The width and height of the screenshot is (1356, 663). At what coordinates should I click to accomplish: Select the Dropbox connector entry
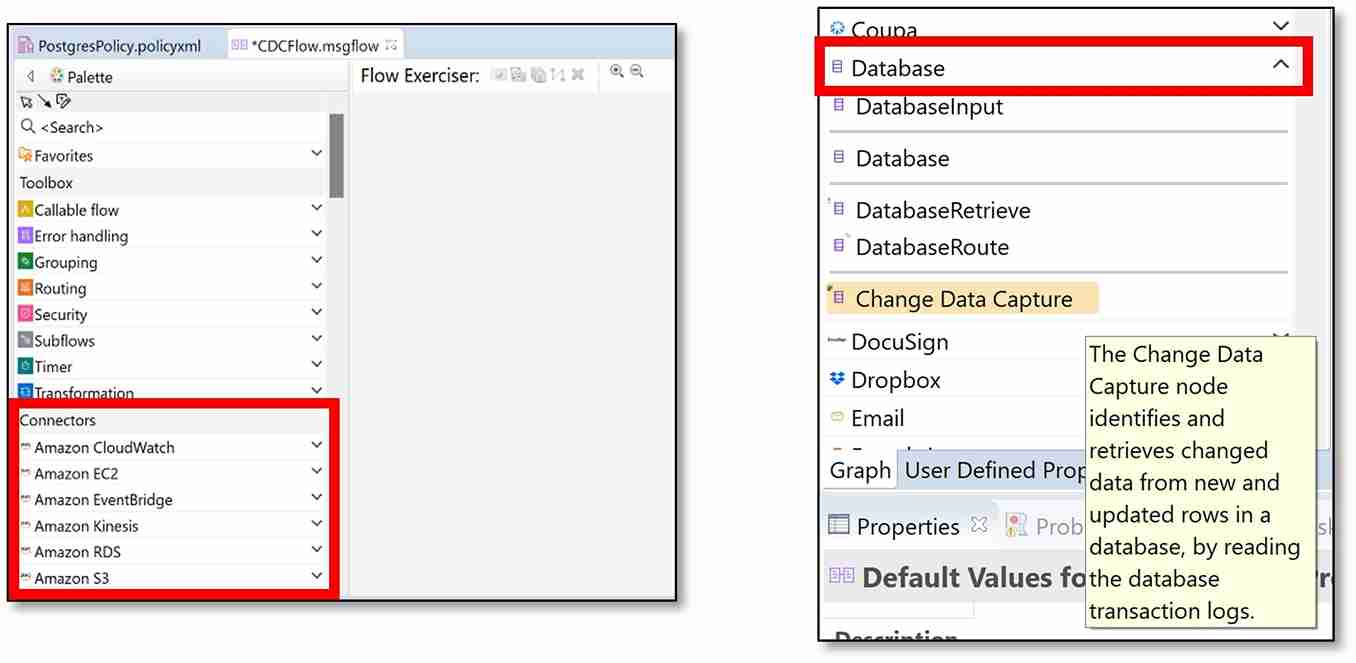[895, 380]
